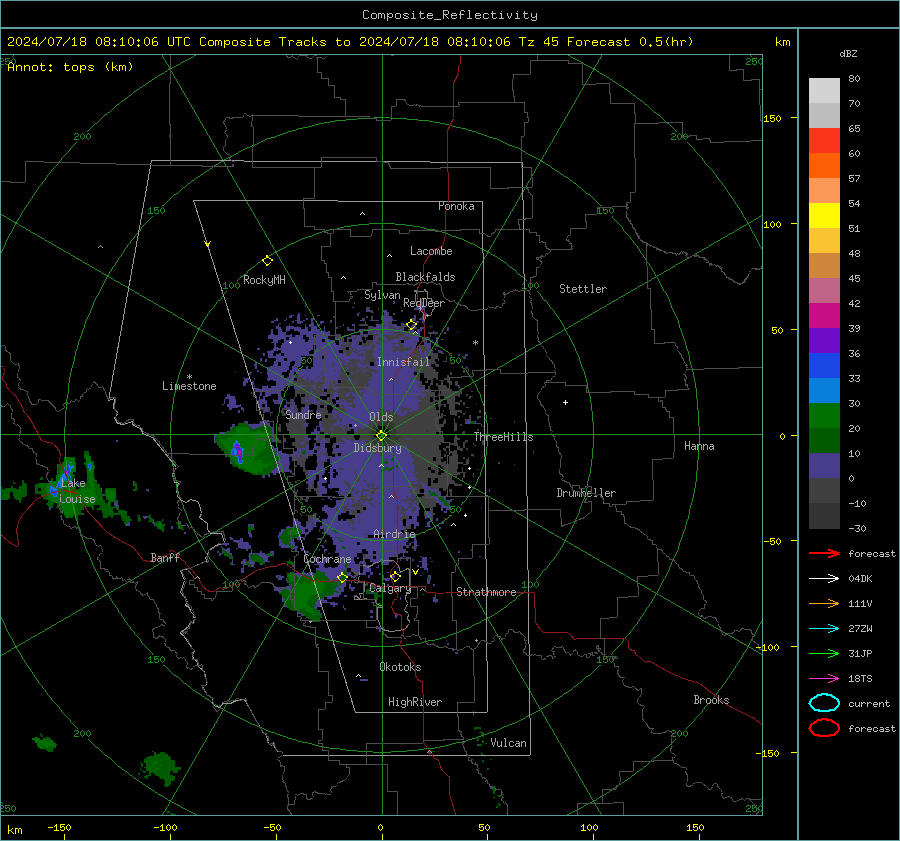
Task: Select the light gray 80-70 dBZ swatch
Action: tap(824, 90)
